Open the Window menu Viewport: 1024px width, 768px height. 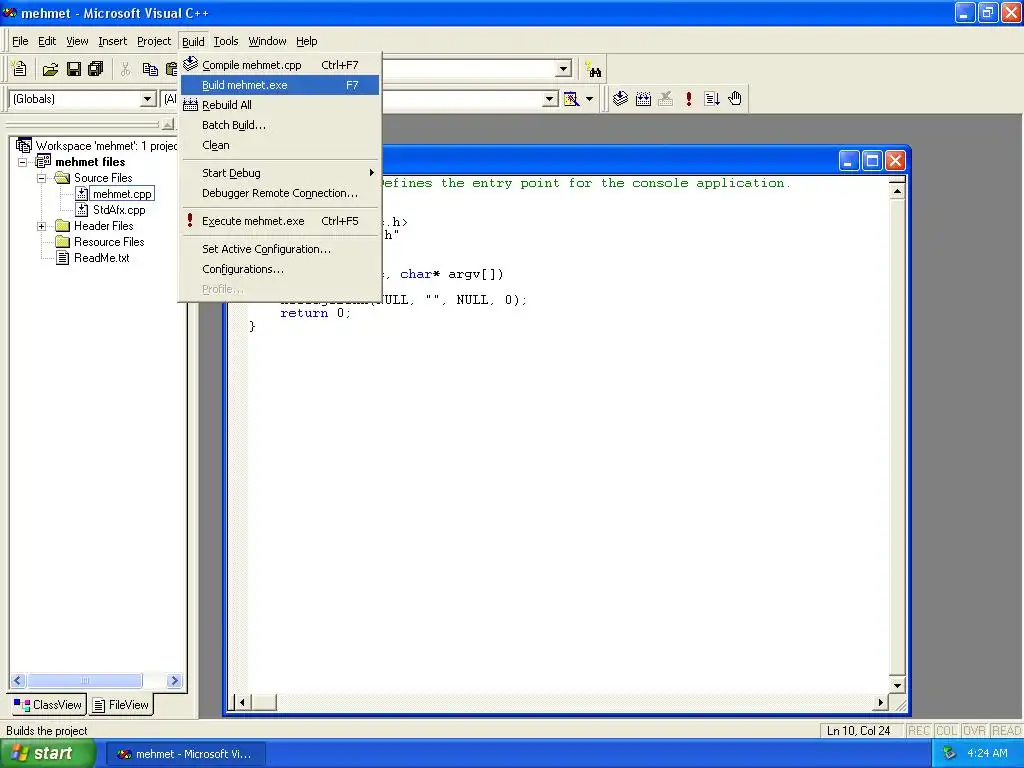(267, 41)
